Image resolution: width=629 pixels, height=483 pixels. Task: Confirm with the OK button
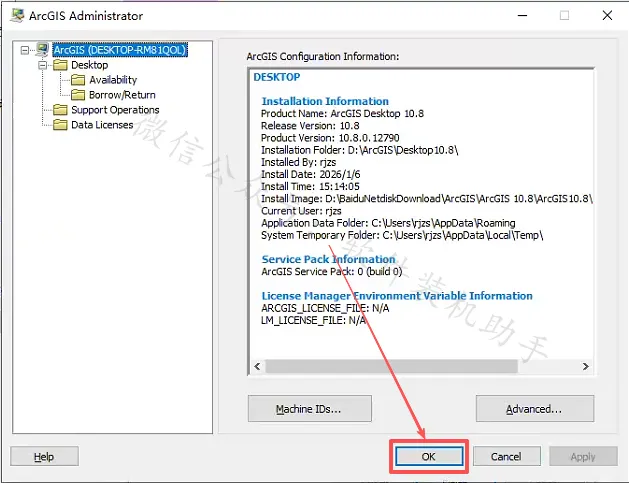click(429, 457)
